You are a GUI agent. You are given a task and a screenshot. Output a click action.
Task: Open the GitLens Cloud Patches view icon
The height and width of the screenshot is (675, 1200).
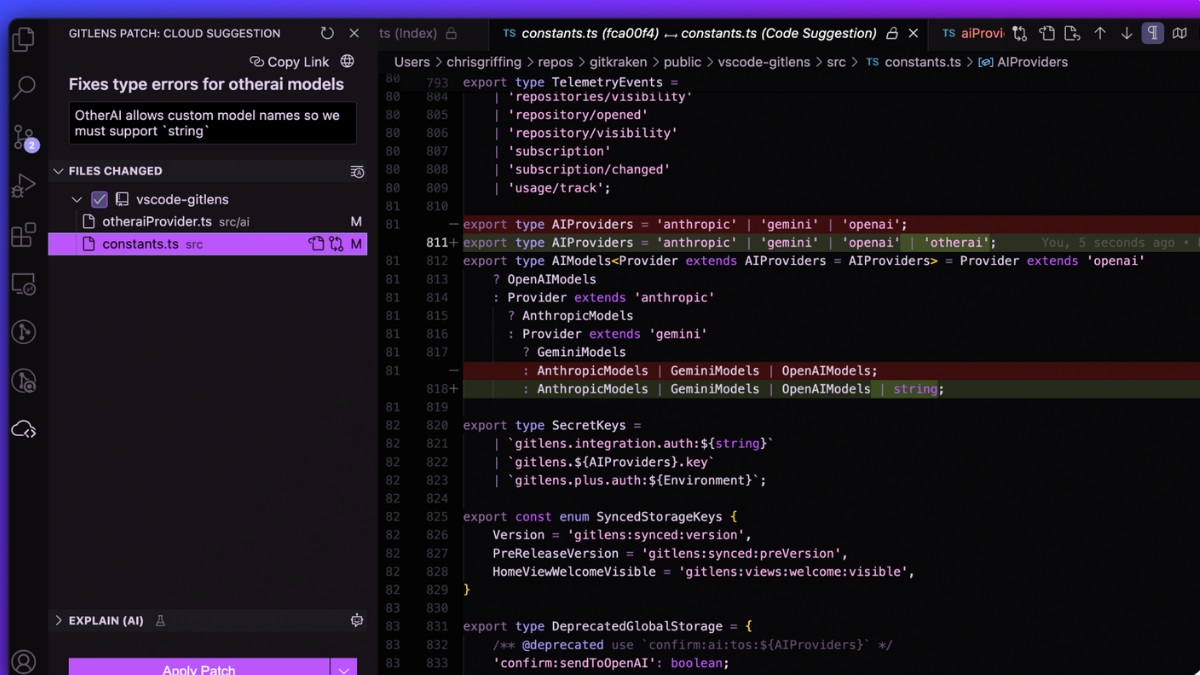pos(23,430)
